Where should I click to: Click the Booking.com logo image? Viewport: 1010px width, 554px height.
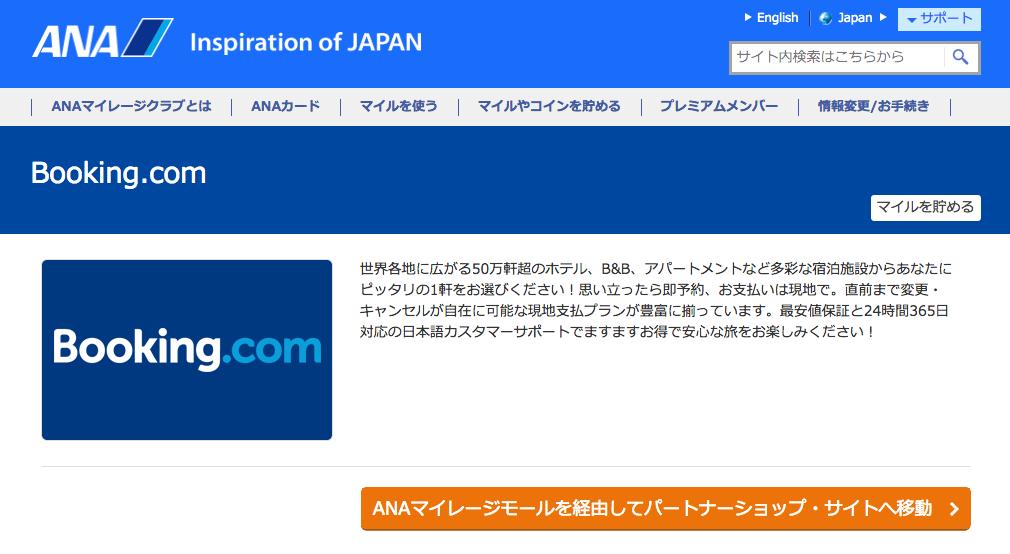pos(187,350)
